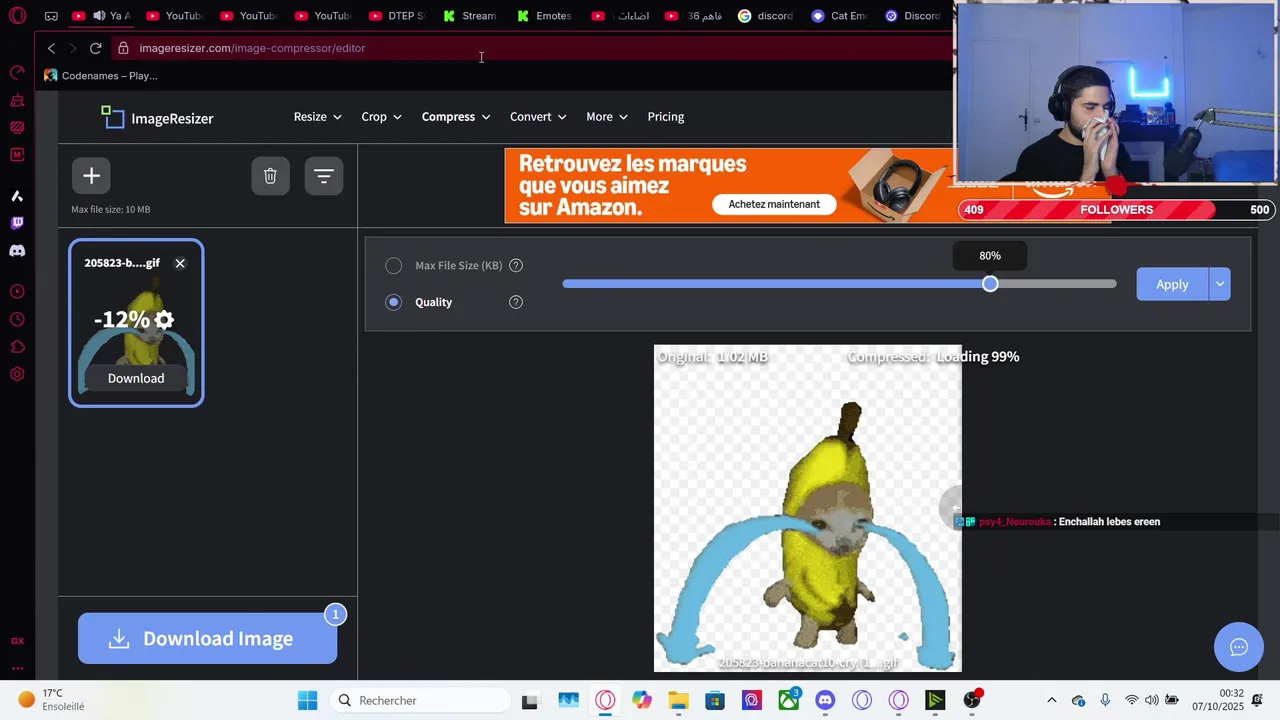The image size is (1280, 720).
Task: Click the Opera GX logo menu icon
Action: [x=17, y=16]
